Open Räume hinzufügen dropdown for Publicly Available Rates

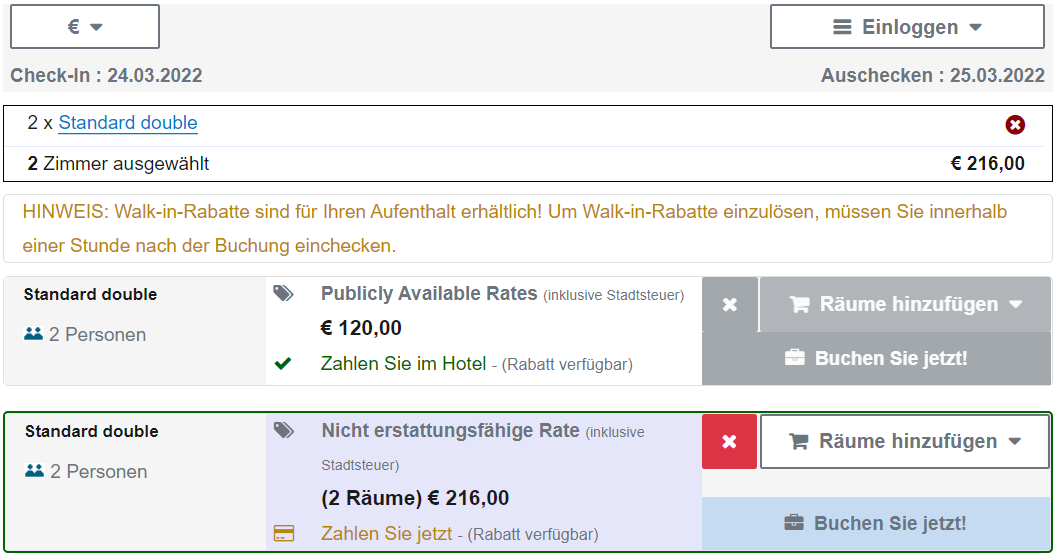pyautogui.click(x=905, y=304)
